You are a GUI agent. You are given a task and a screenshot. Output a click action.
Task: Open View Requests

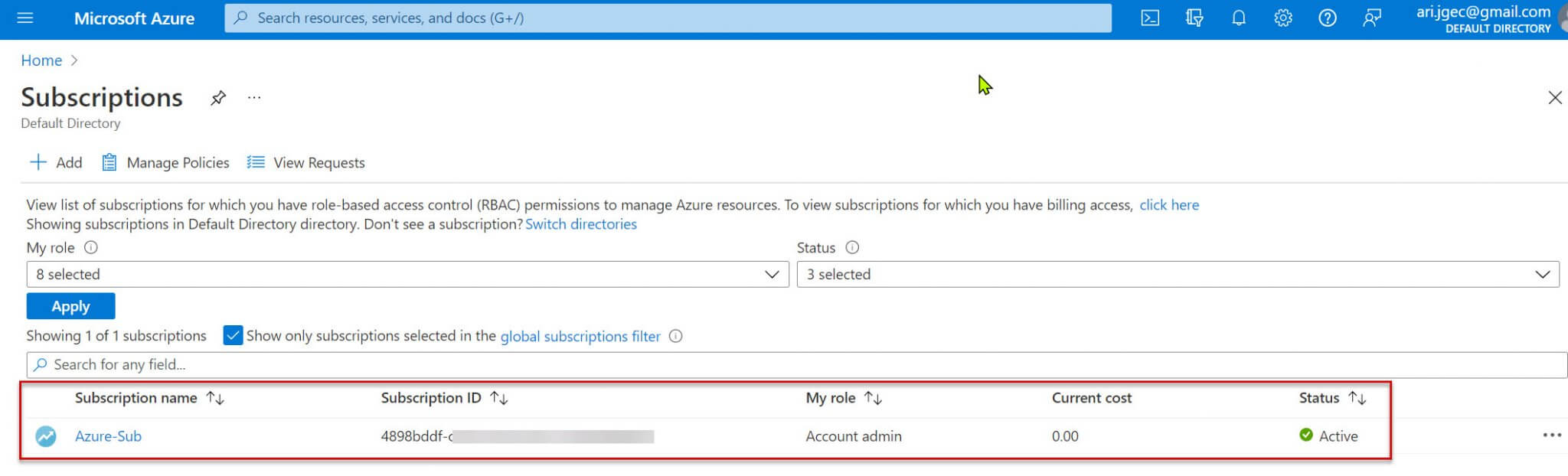pyautogui.click(x=306, y=162)
